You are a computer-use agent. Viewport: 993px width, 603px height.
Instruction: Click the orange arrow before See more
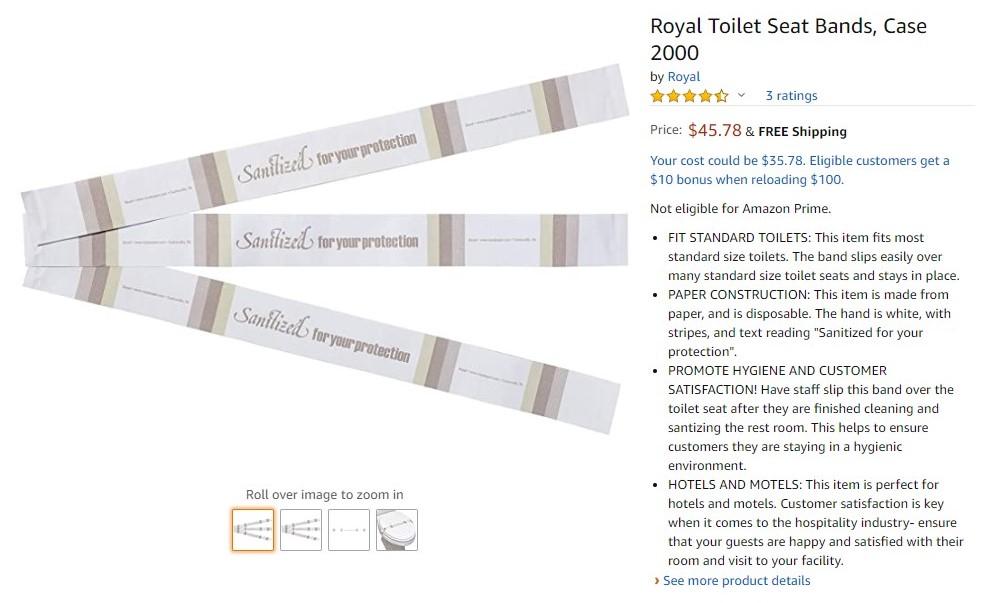click(656, 581)
